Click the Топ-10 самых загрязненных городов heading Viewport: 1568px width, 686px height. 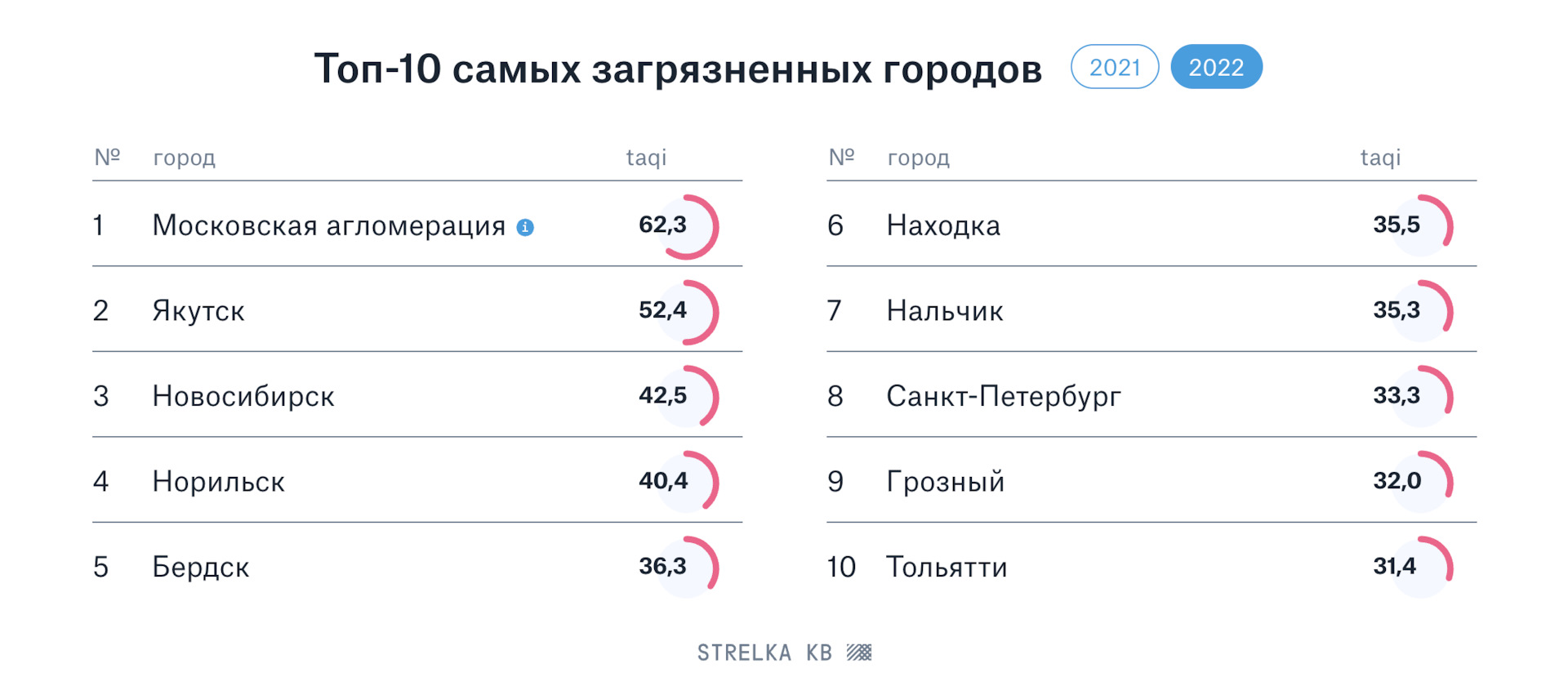(x=678, y=69)
